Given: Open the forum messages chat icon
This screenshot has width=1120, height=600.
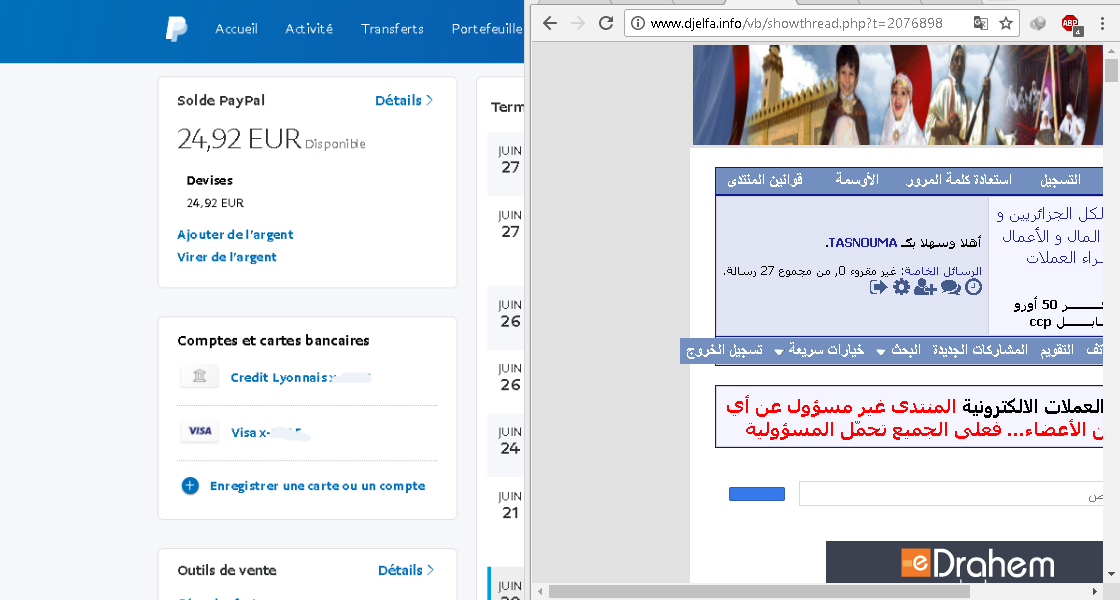Looking at the screenshot, I should tap(951, 287).
